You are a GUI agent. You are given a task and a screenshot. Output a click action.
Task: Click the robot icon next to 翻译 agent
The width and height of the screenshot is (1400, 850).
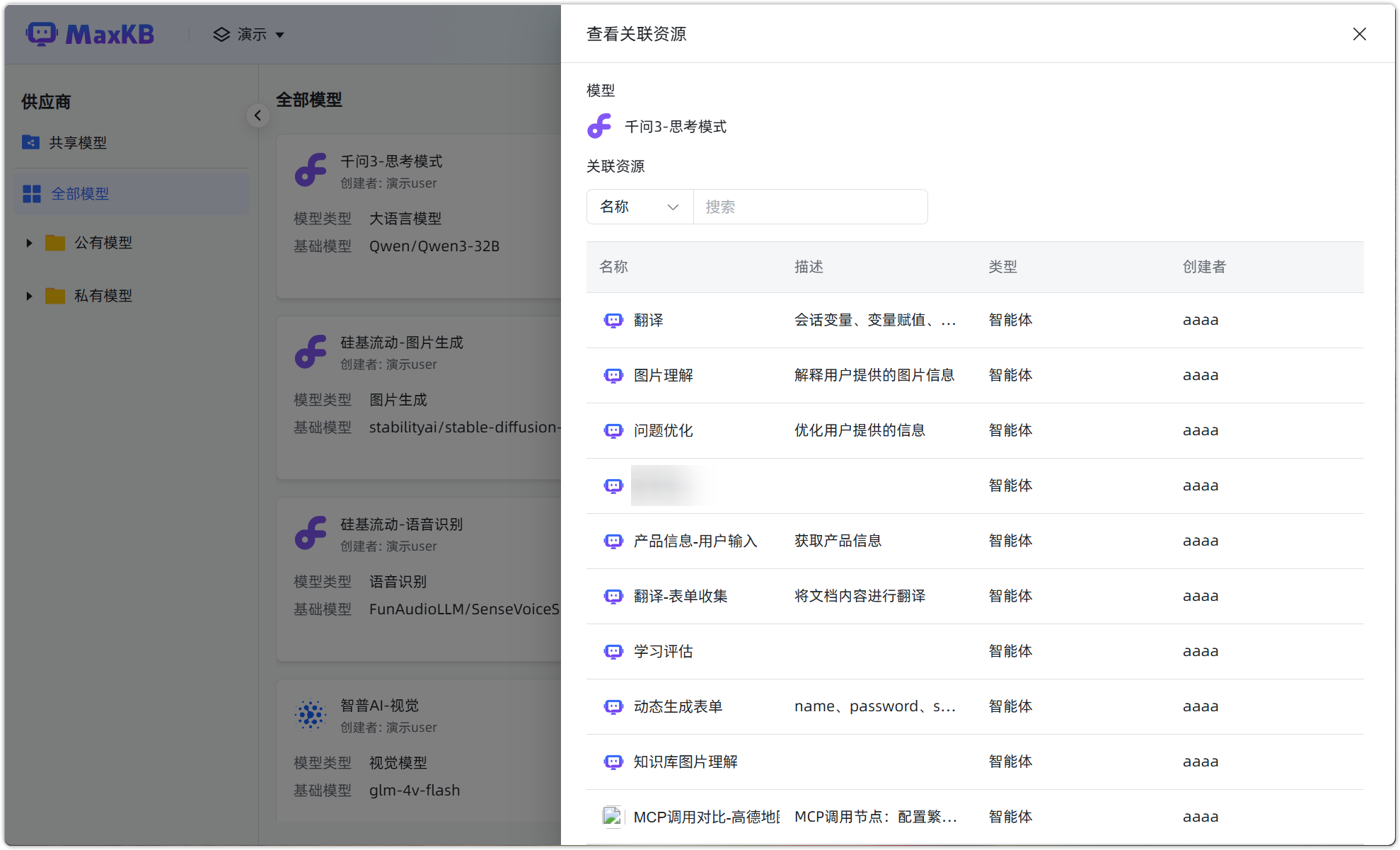tap(613, 320)
